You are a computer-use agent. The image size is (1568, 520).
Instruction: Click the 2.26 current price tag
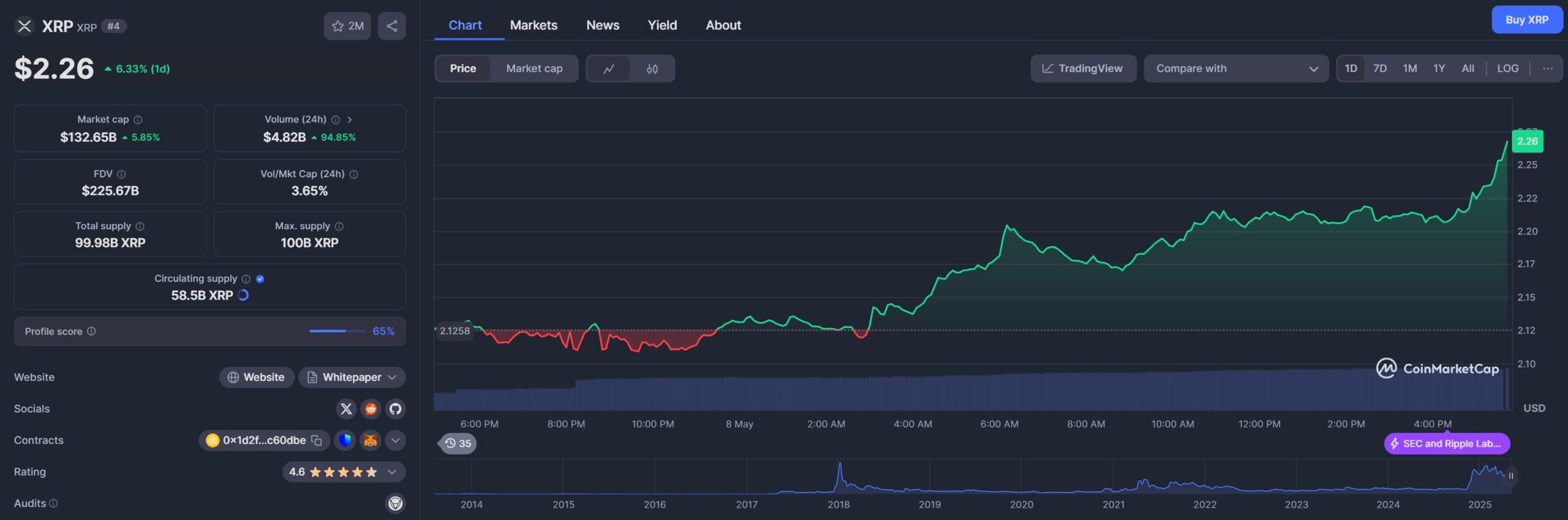pyautogui.click(x=1528, y=141)
